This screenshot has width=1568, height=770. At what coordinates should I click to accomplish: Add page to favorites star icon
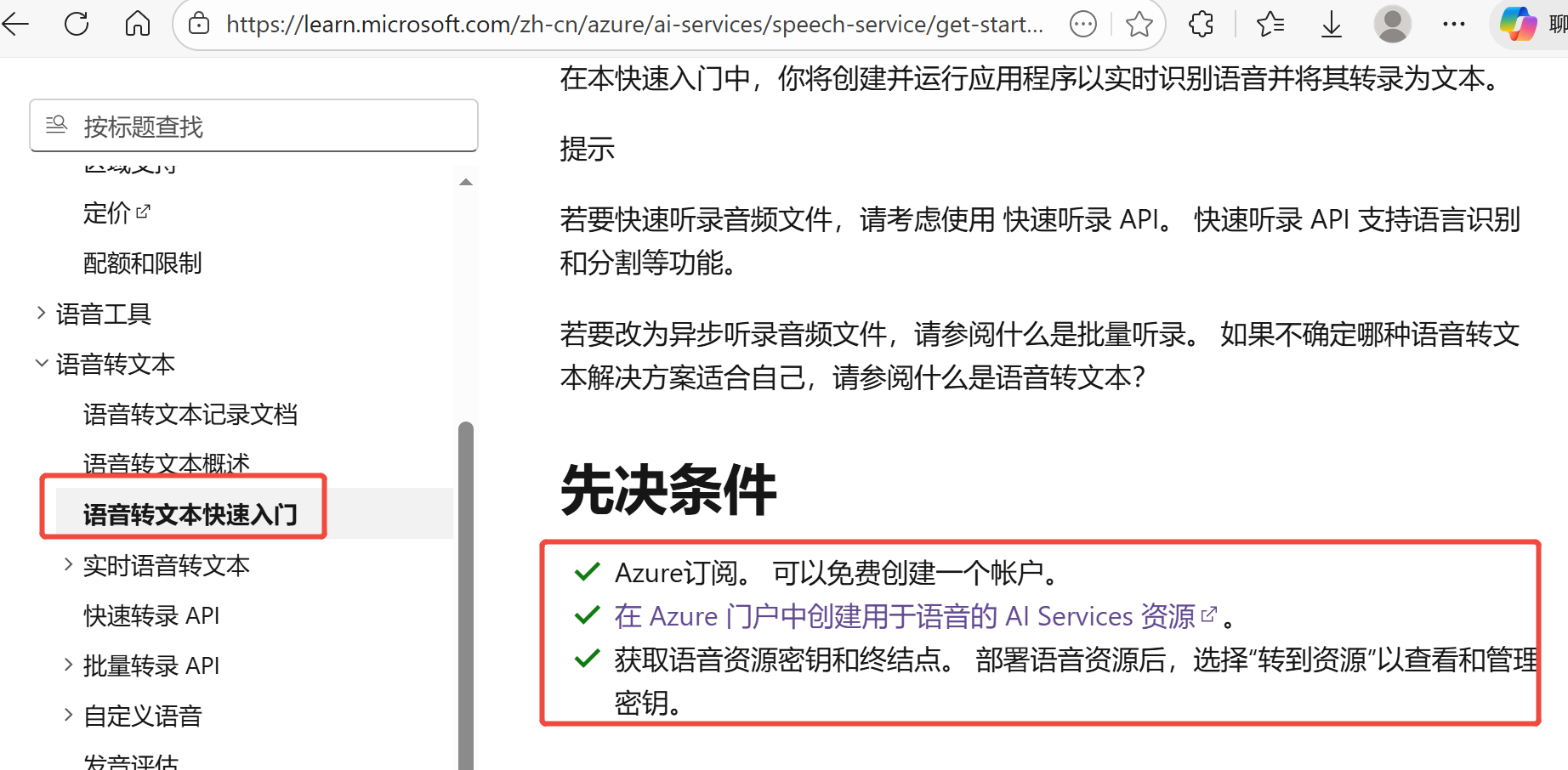pos(1139,24)
